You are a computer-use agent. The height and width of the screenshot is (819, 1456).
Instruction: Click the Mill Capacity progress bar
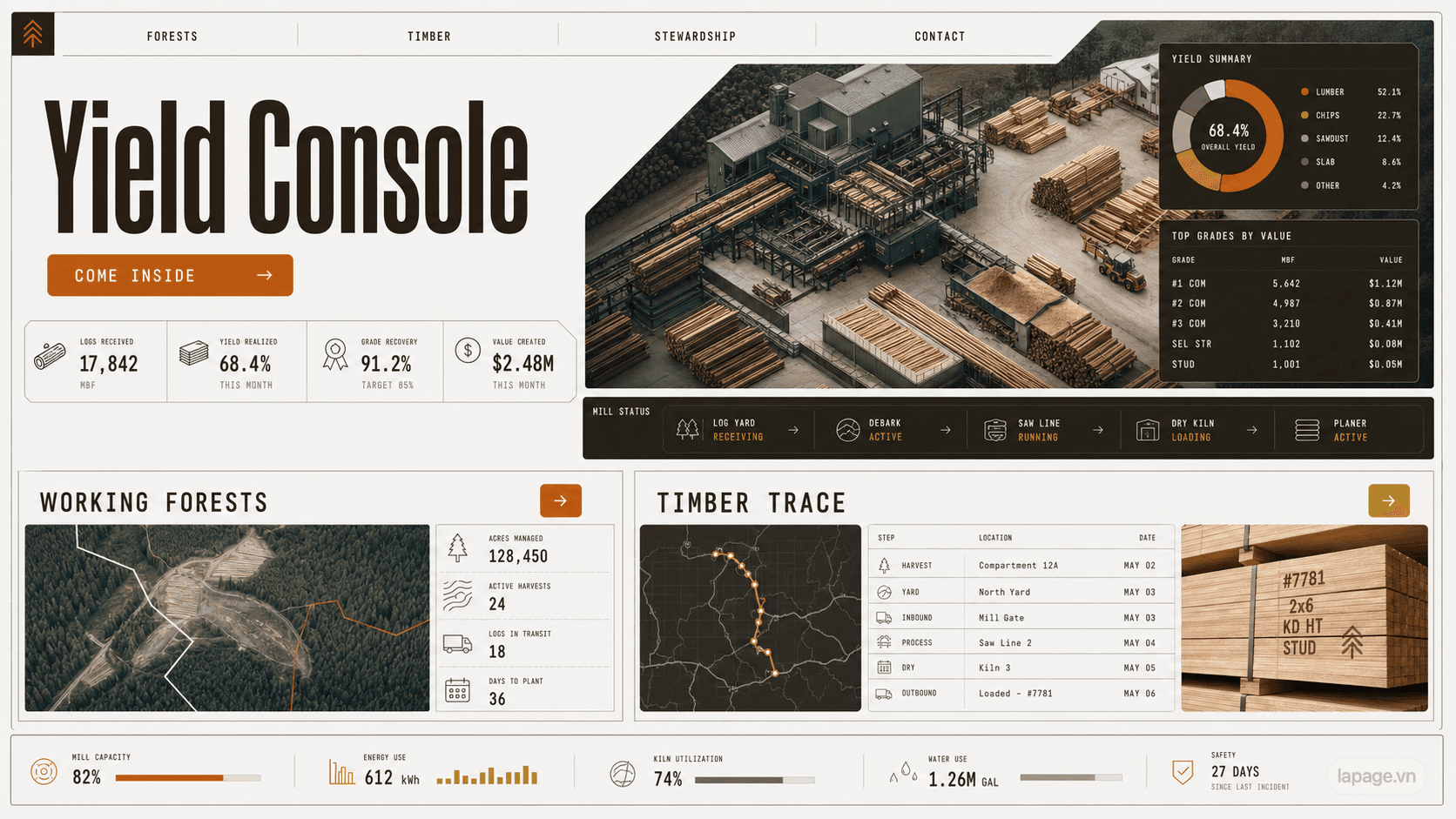point(188,778)
